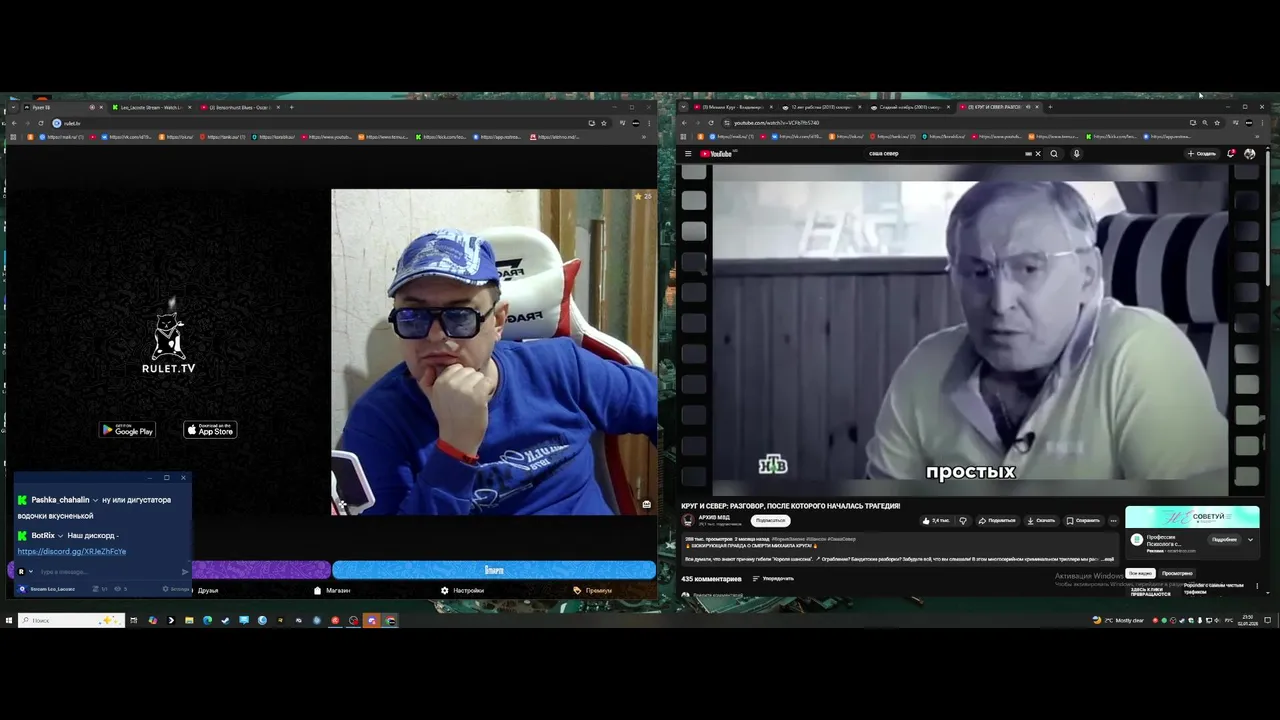Go back in the YouTube browser window
This screenshot has width=1280, height=720.
coord(684,123)
